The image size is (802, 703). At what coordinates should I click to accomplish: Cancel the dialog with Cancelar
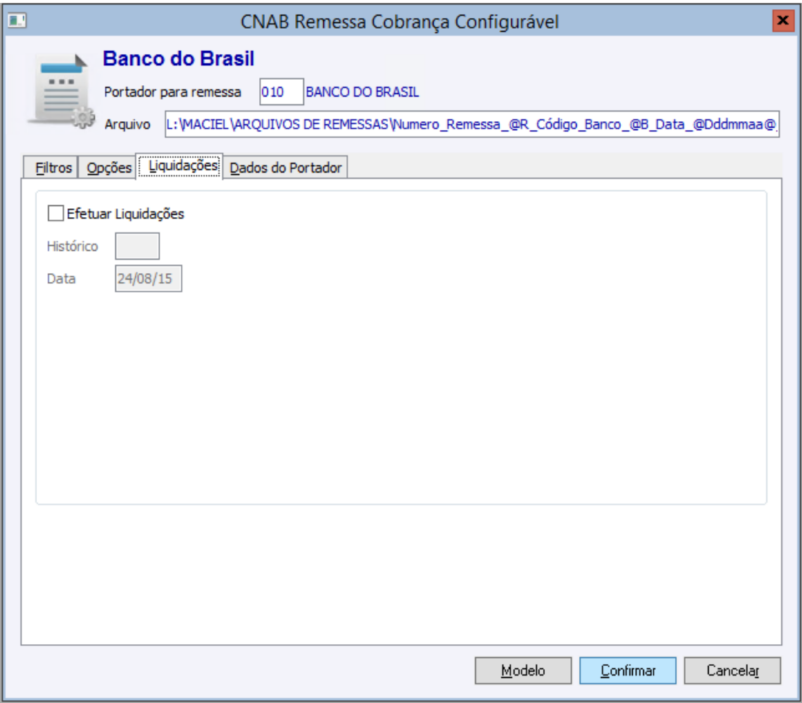(732, 670)
